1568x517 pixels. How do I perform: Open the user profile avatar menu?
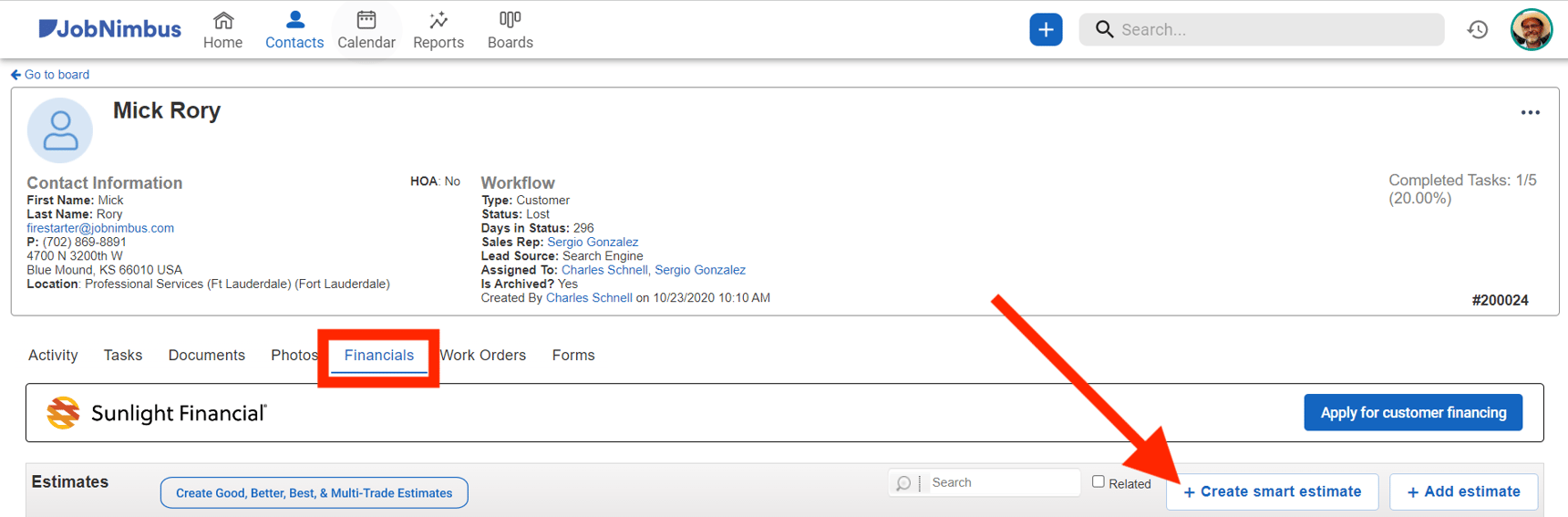(1531, 29)
